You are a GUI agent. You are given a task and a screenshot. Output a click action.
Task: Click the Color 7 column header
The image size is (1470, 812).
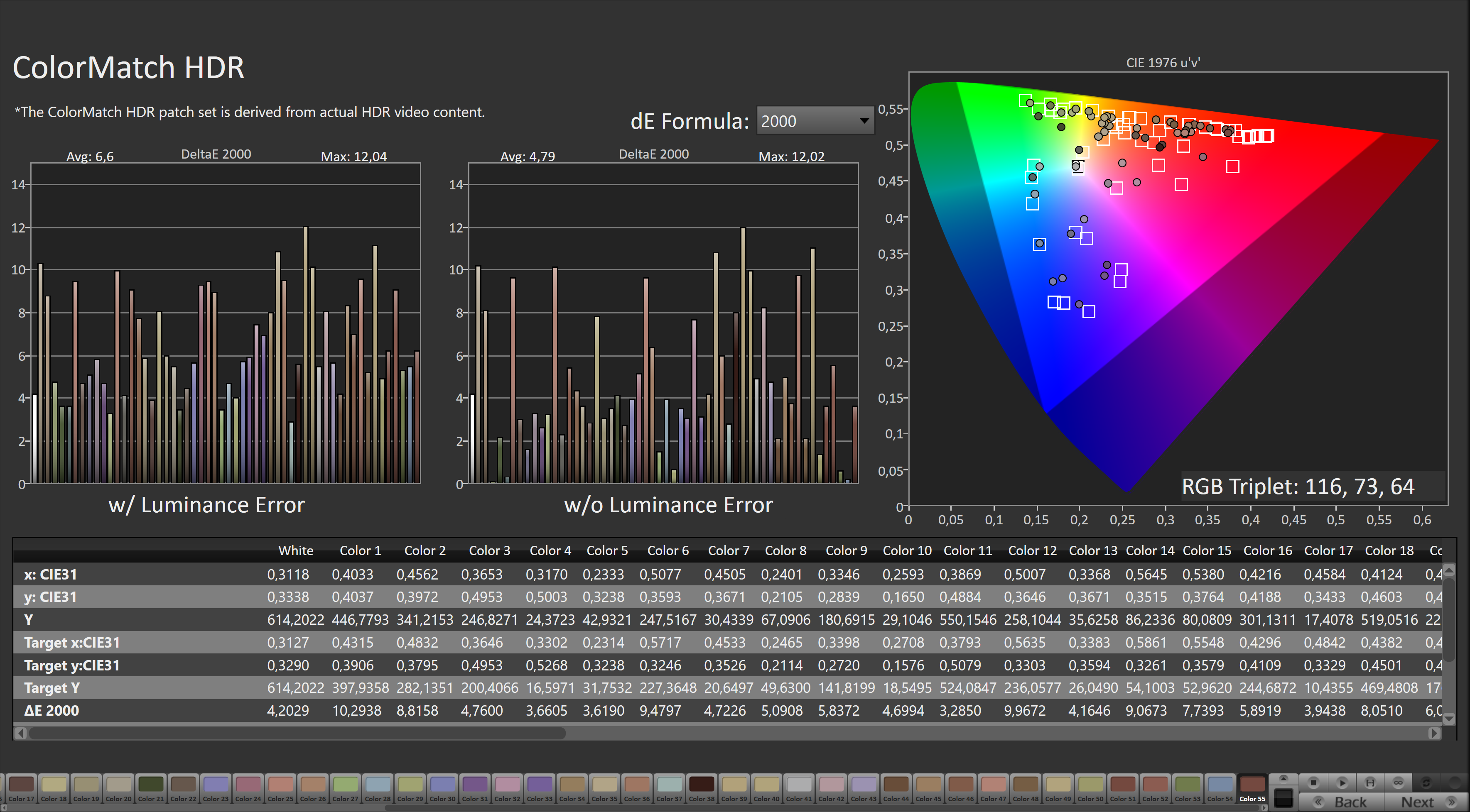point(728,550)
